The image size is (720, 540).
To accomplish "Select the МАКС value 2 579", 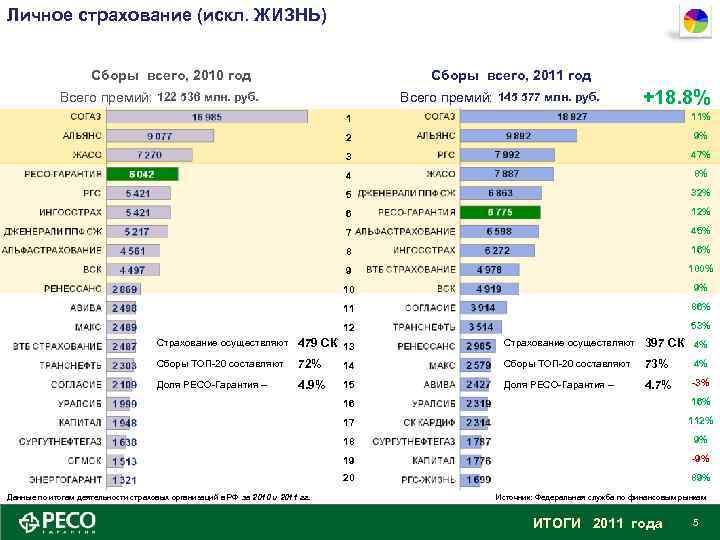I will coord(478,366).
